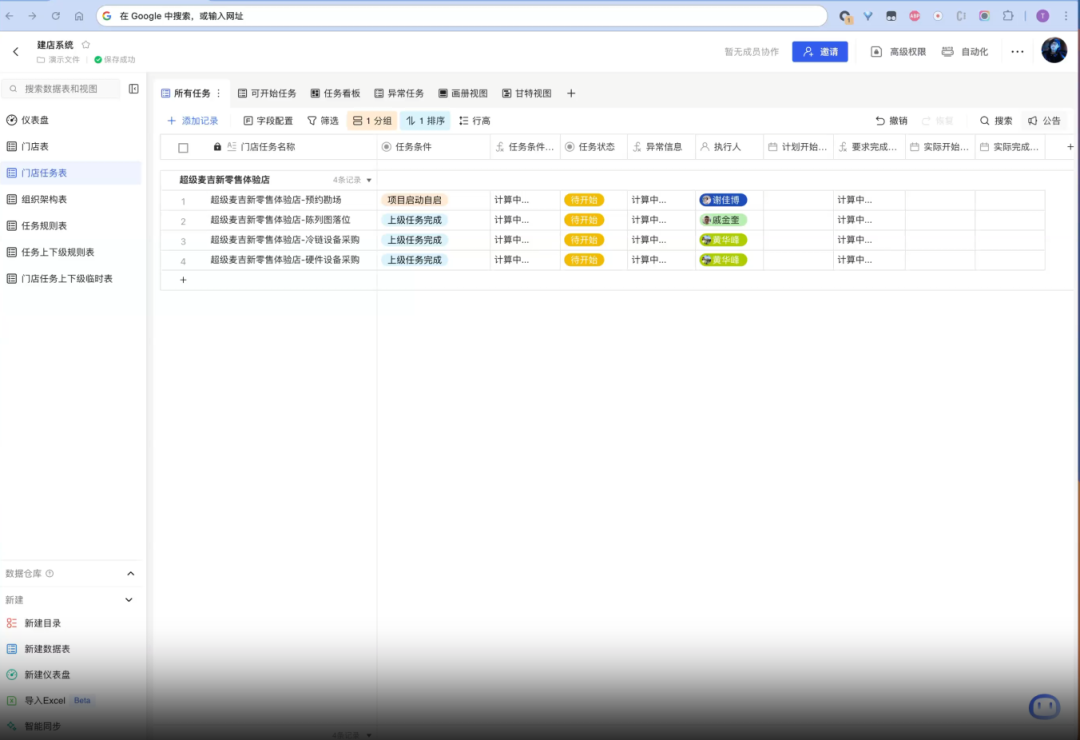Star the 建店系统 file as favorite

(x=86, y=45)
